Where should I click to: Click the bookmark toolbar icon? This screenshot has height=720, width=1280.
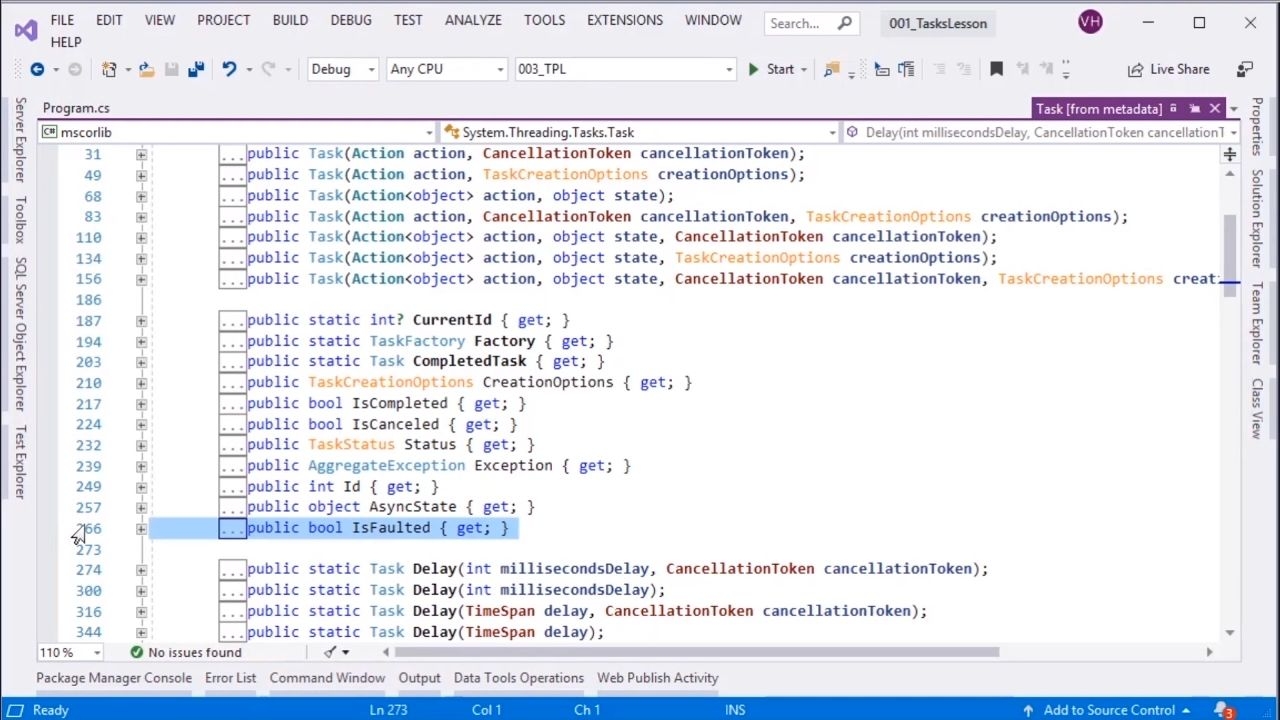[x=996, y=69]
